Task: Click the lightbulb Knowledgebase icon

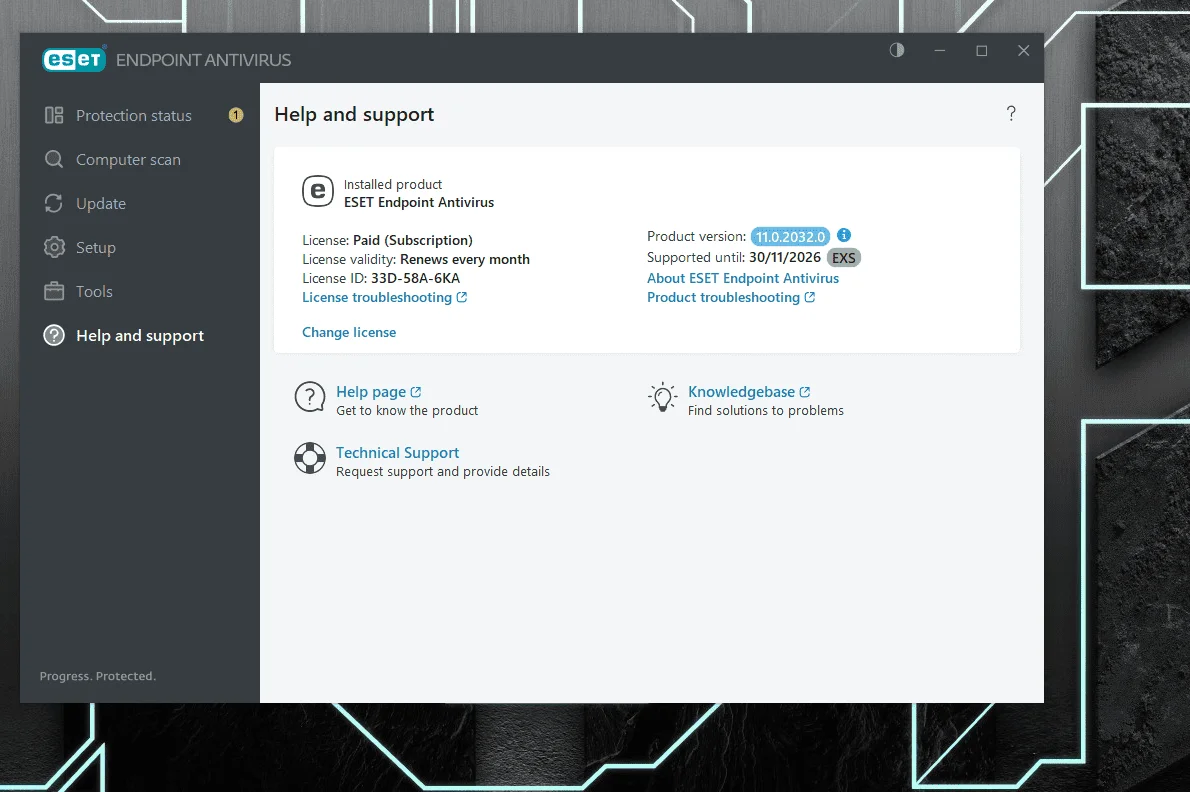Action: pyautogui.click(x=663, y=397)
